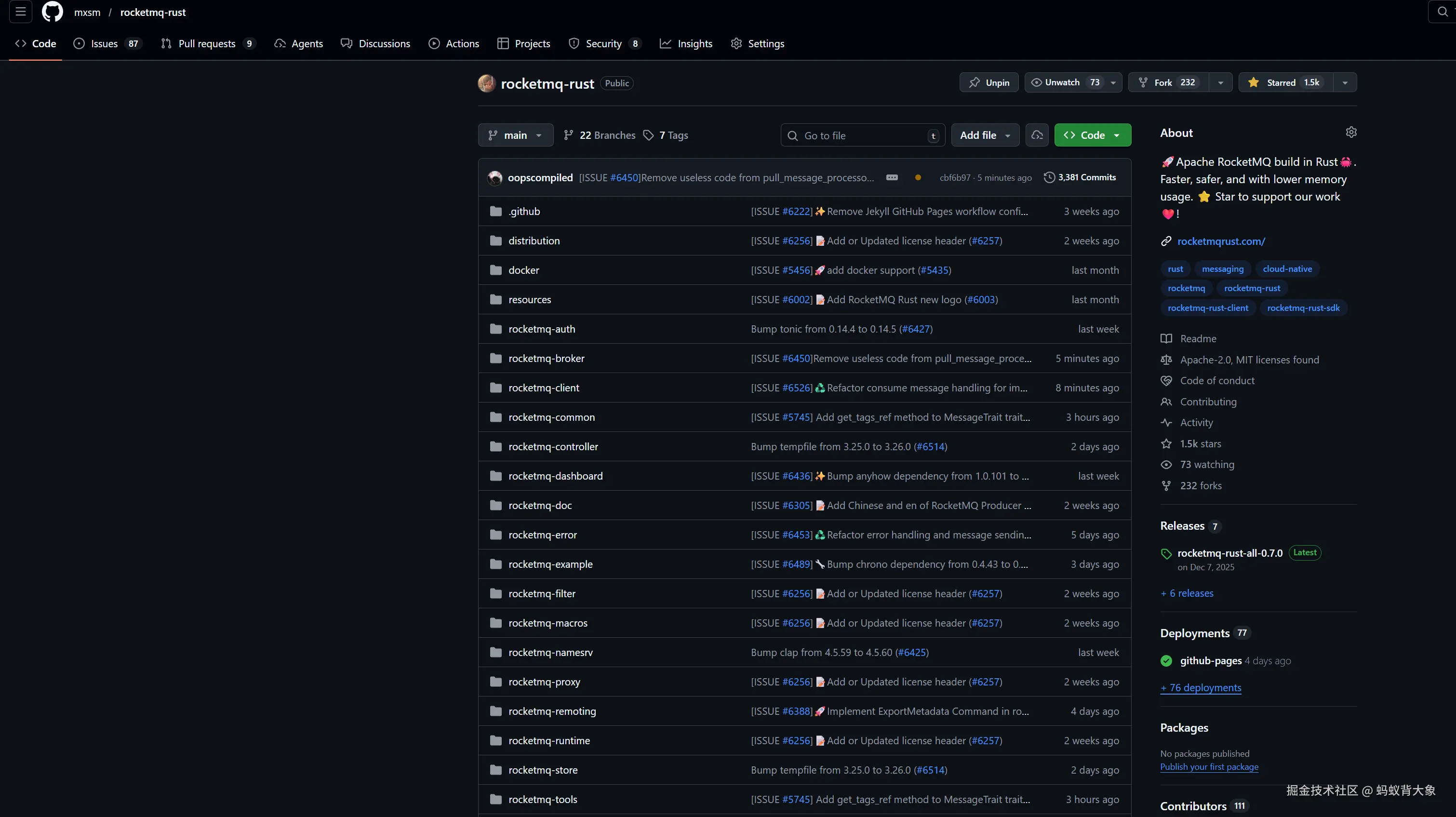
Task: Expand the green Code dropdown
Action: pyautogui.click(x=1092, y=135)
